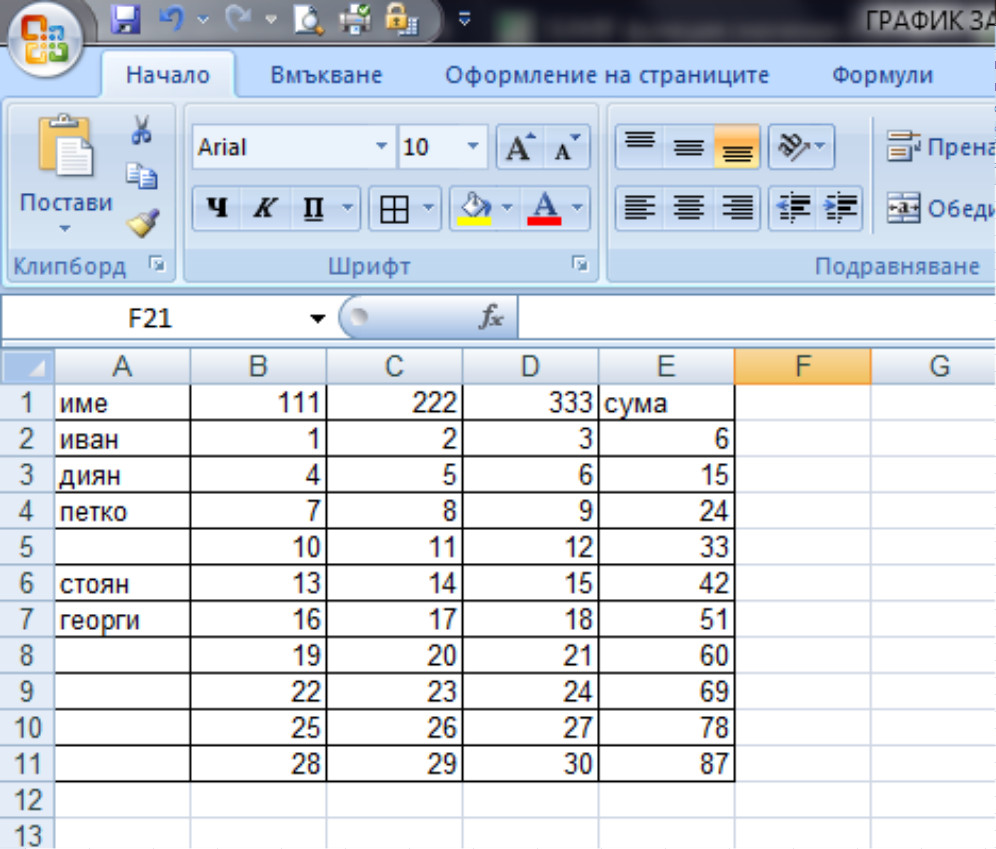The width and height of the screenshot is (996, 849).
Task: Open the underline style dropdown arrow
Action: (x=347, y=208)
